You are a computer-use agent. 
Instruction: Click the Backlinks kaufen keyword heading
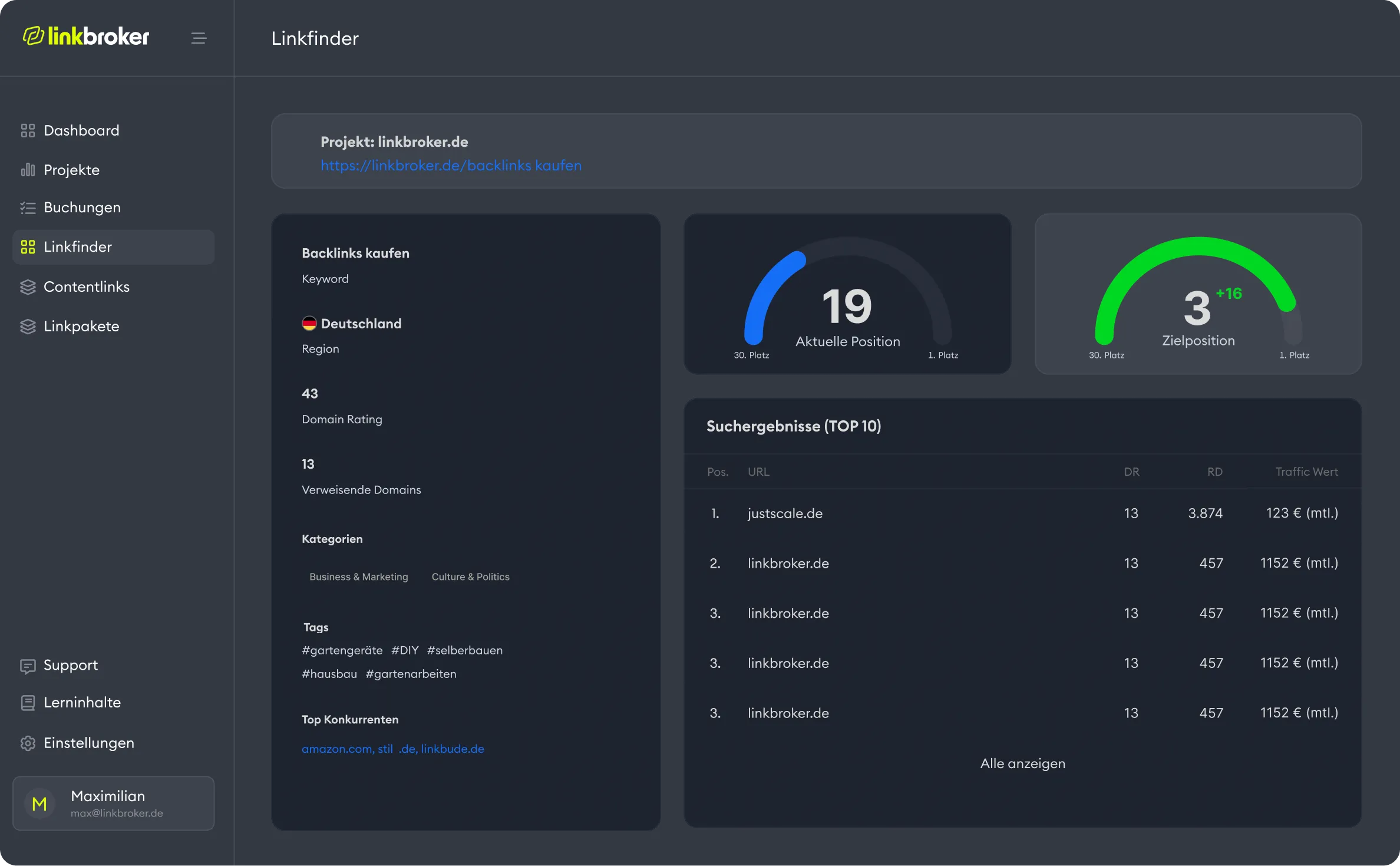click(x=355, y=253)
